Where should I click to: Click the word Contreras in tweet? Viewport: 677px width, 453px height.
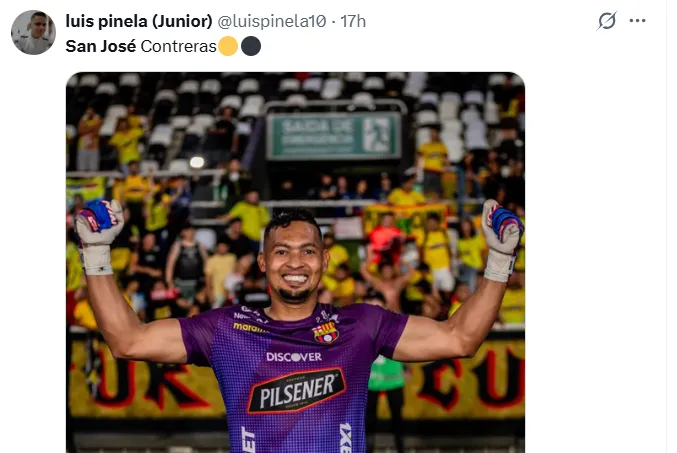pyautogui.click(x=178, y=46)
